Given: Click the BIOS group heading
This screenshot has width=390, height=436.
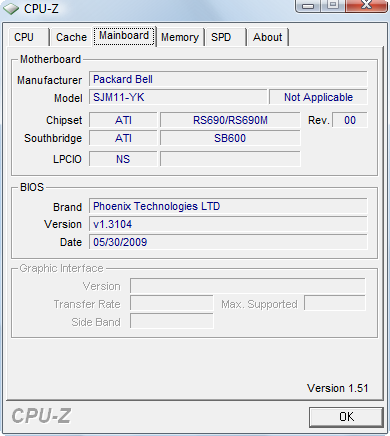Looking at the screenshot, I should pos(32,187).
